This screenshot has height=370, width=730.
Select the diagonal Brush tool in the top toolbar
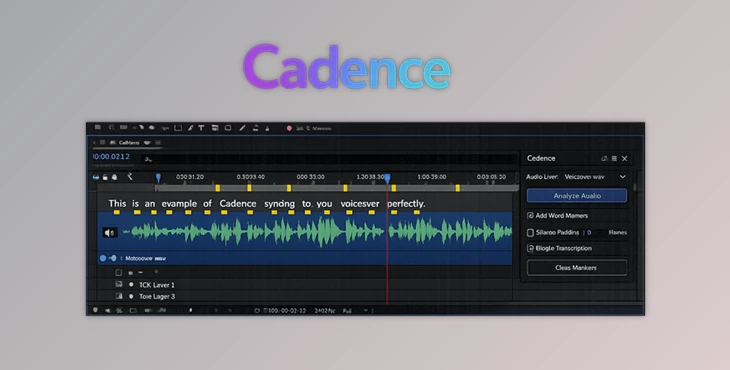pos(242,128)
